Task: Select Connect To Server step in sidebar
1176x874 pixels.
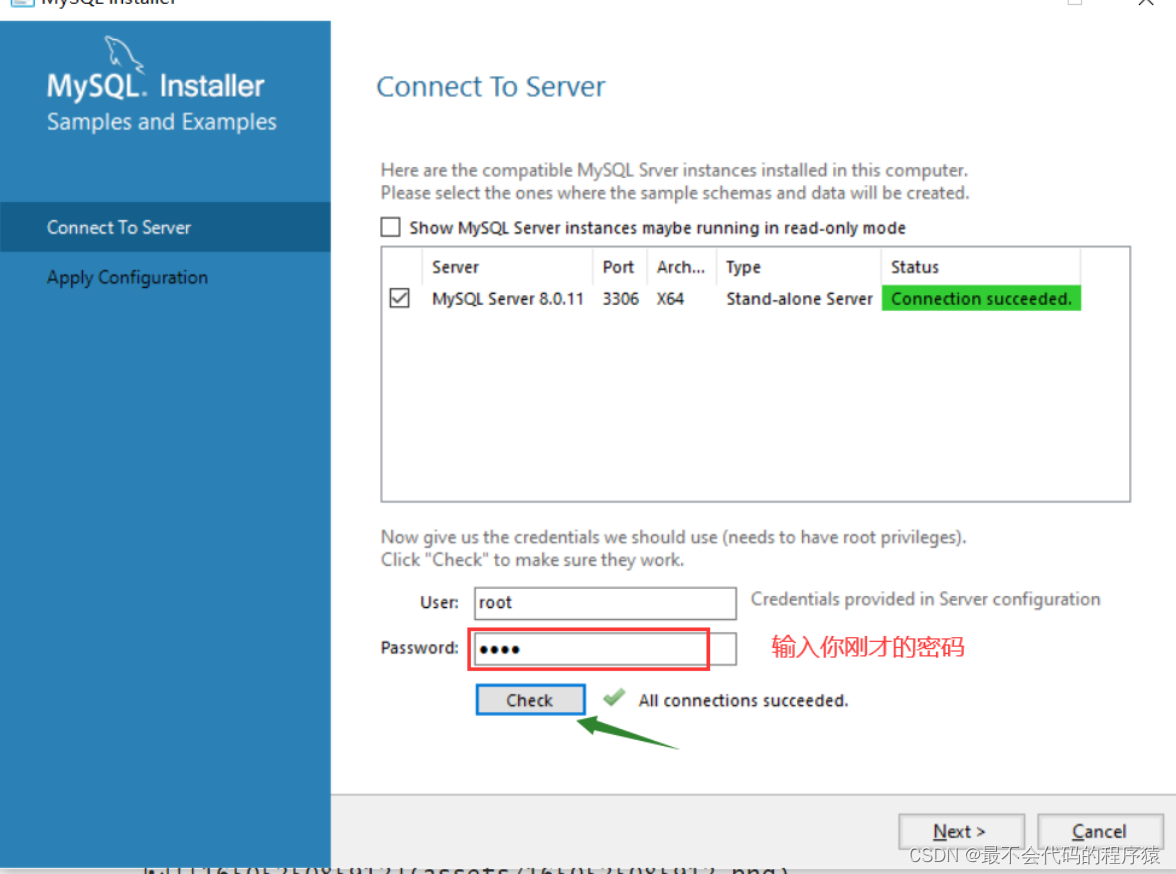Action: tap(165, 227)
